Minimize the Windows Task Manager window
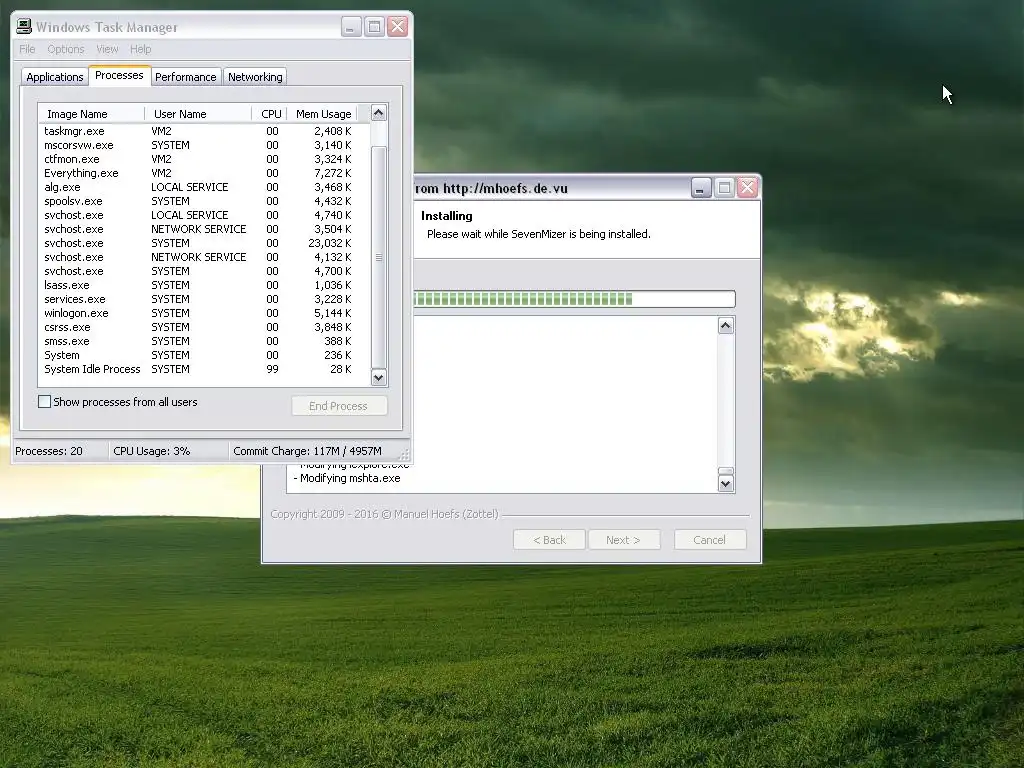The height and width of the screenshot is (768, 1024). click(x=351, y=27)
